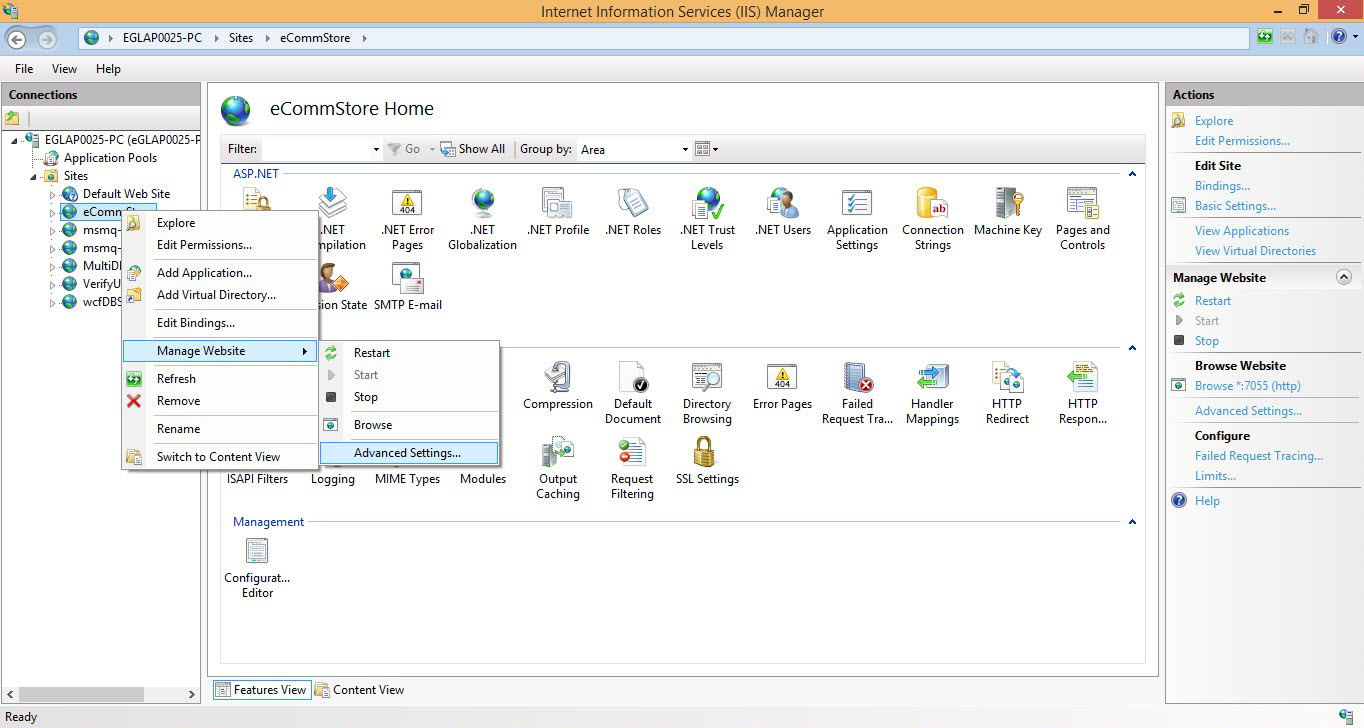1364x728 pixels.
Task: Expand the wcfDBS site tree node
Action: tap(52, 302)
